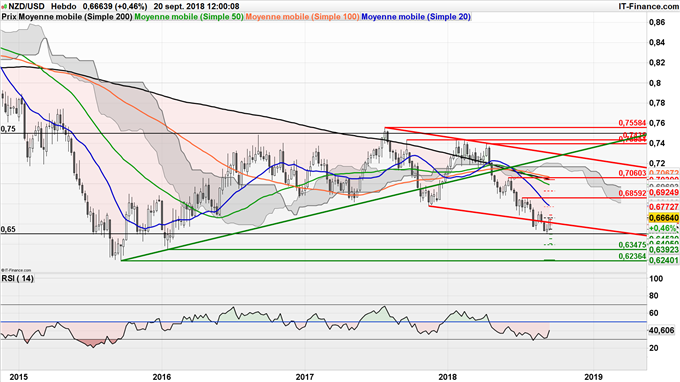Toggle the orange Moyenne mobile (Simple 100) legend
The image size is (680, 382).
coord(302,17)
